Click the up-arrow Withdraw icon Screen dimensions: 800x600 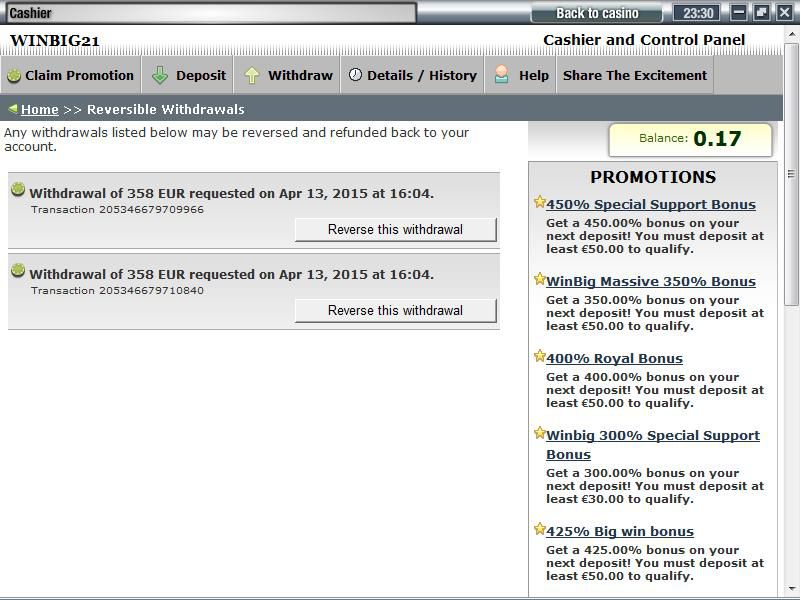point(252,75)
